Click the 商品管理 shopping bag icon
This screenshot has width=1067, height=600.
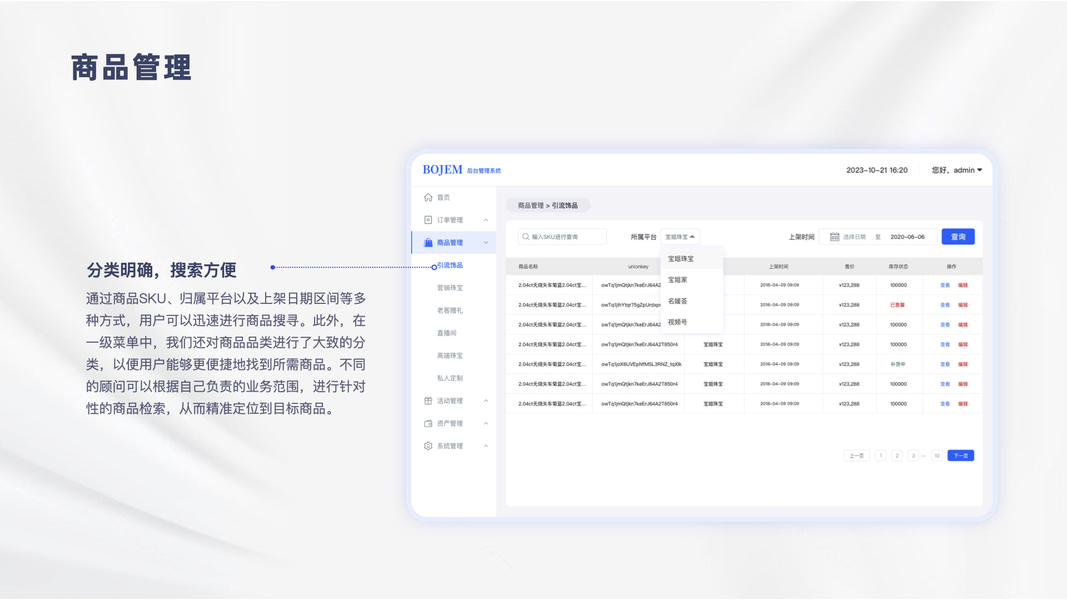[428, 242]
